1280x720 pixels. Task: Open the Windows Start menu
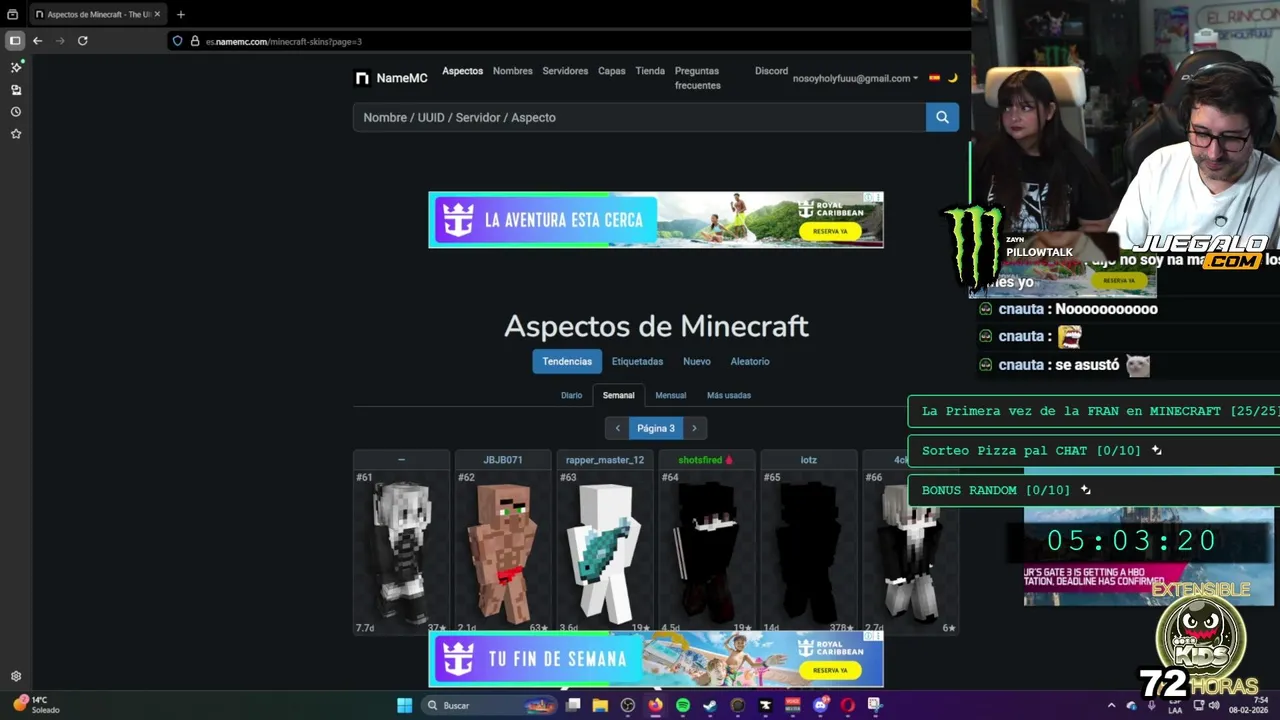coord(404,705)
